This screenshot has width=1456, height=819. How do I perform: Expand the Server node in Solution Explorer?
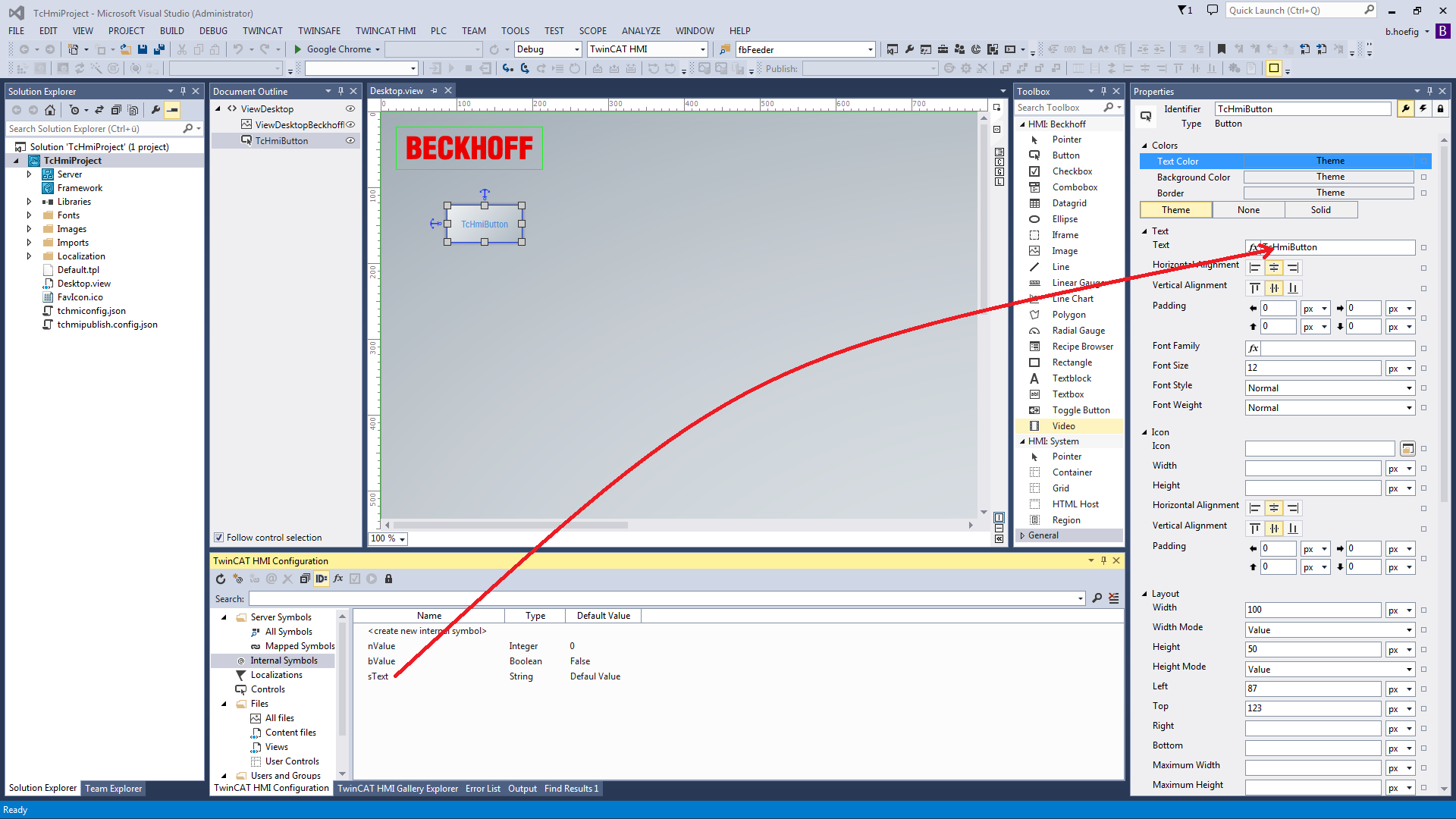[x=30, y=174]
